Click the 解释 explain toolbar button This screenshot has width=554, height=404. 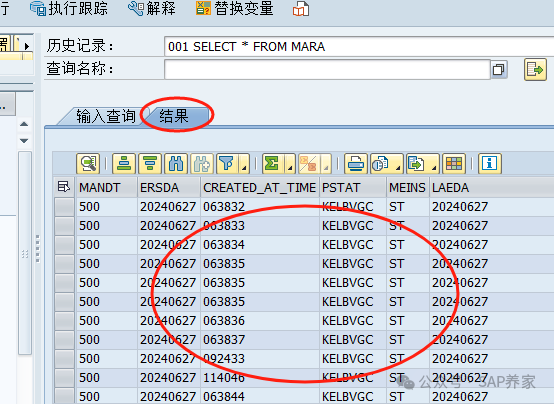click(x=152, y=8)
